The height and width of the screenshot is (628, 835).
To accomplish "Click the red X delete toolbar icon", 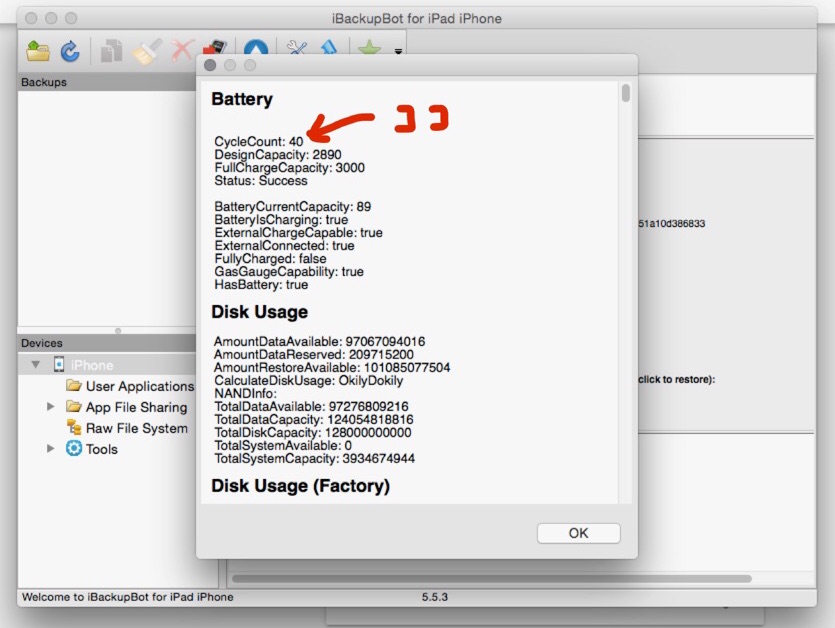I will pos(182,51).
